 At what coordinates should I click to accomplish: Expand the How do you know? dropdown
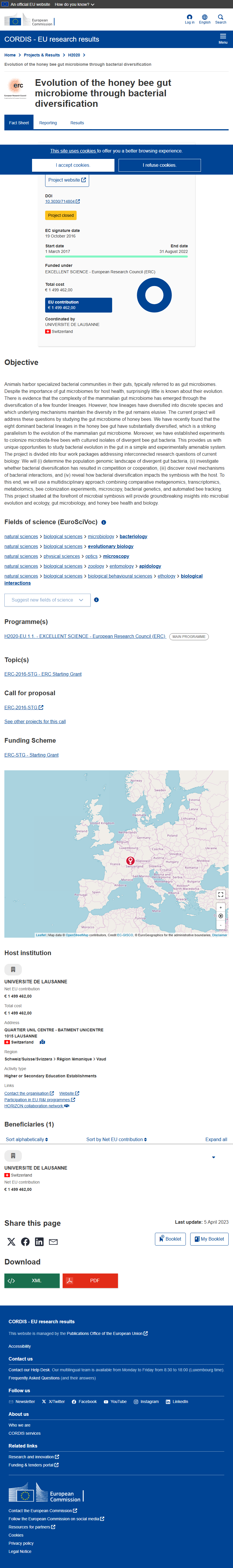(x=74, y=4)
